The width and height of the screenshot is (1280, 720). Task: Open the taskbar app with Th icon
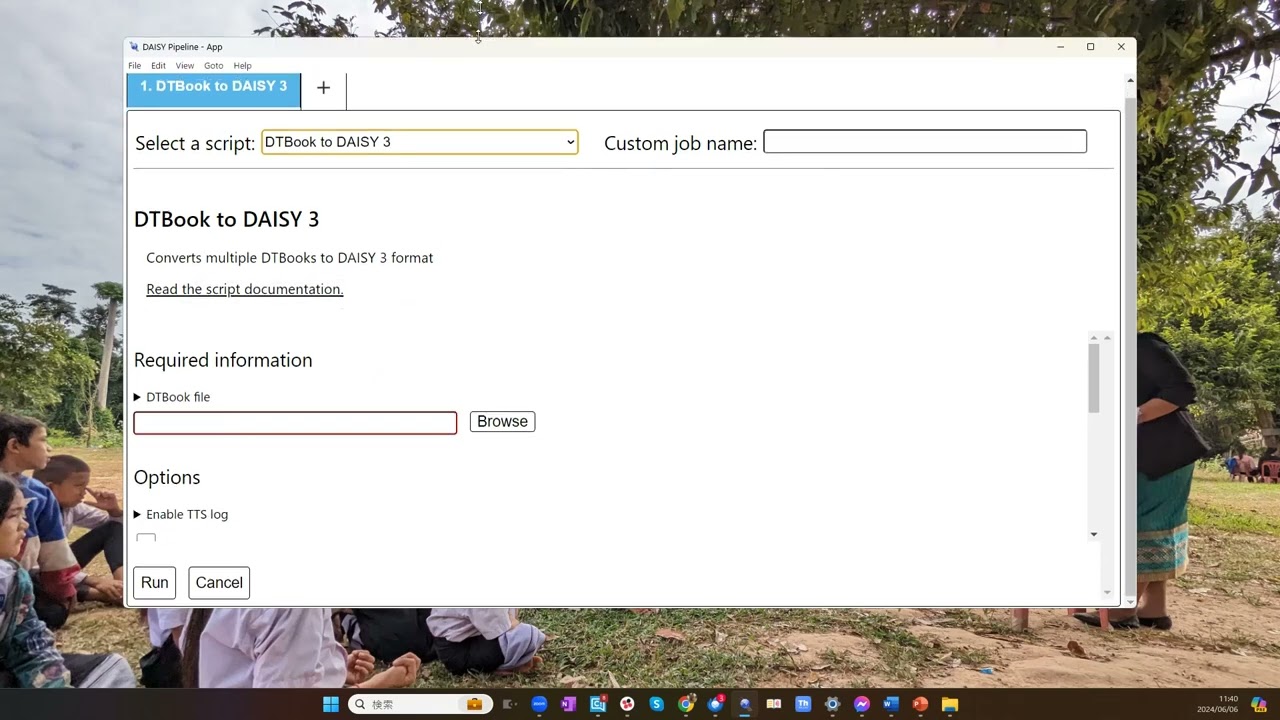point(803,704)
